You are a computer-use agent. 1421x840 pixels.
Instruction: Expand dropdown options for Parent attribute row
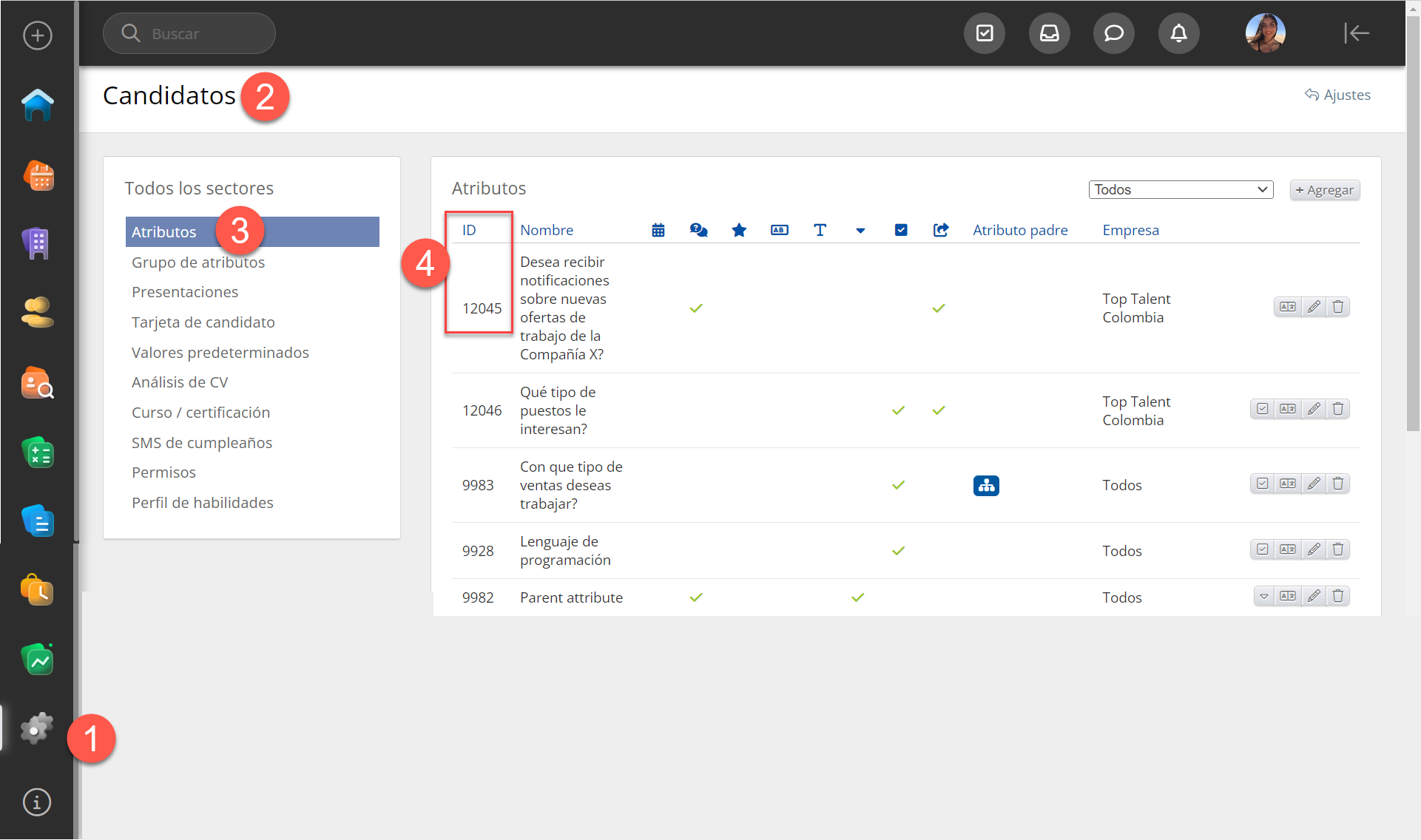click(x=1263, y=596)
